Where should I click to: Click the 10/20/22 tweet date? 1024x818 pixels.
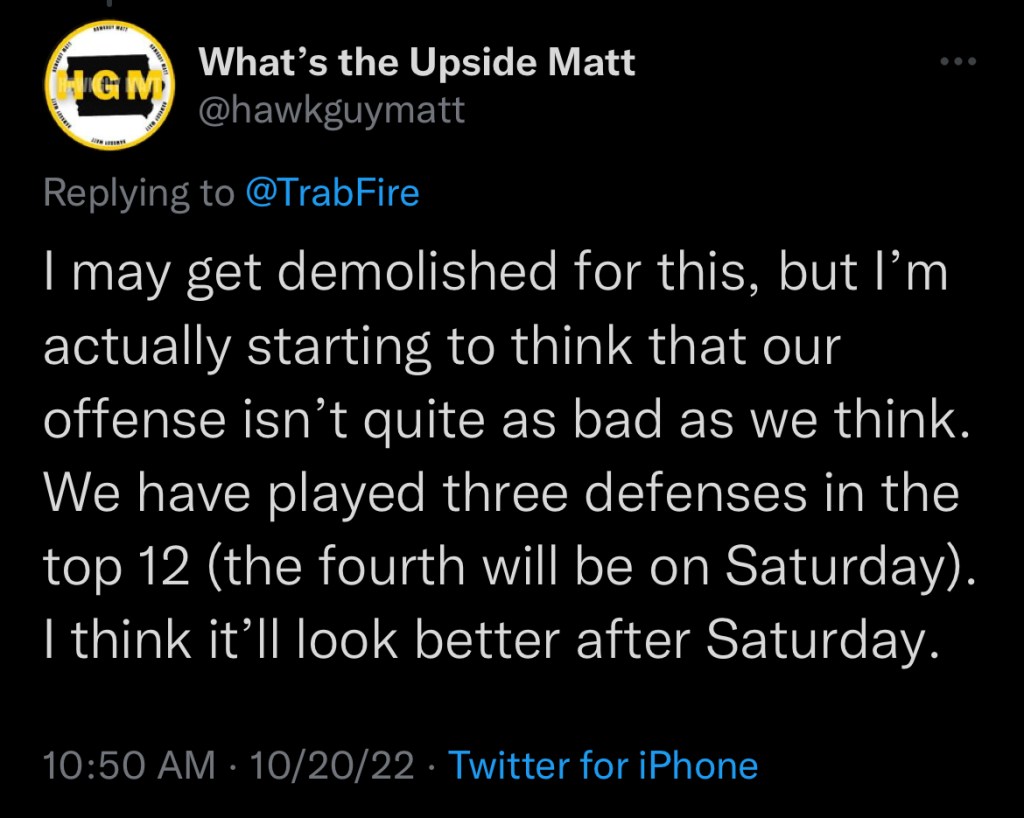tap(332, 766)
